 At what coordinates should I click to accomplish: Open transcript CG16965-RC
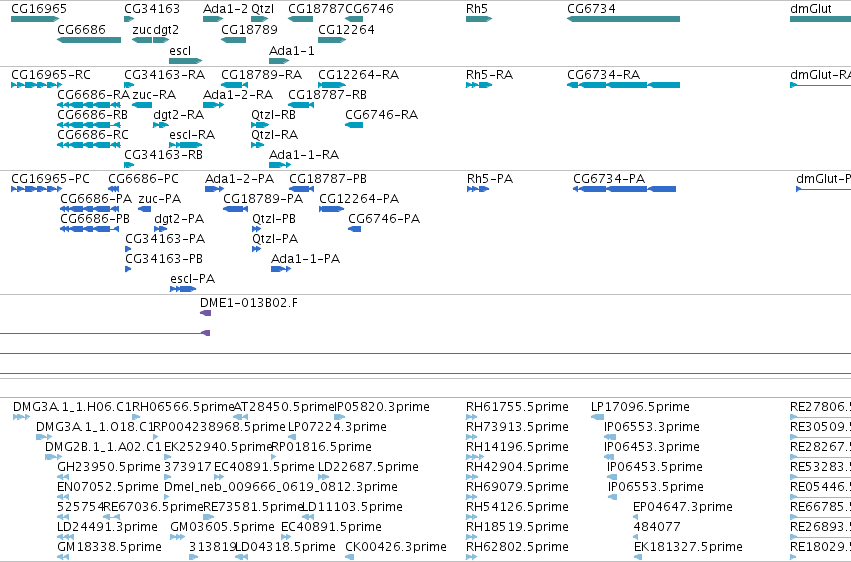point(50,75)
